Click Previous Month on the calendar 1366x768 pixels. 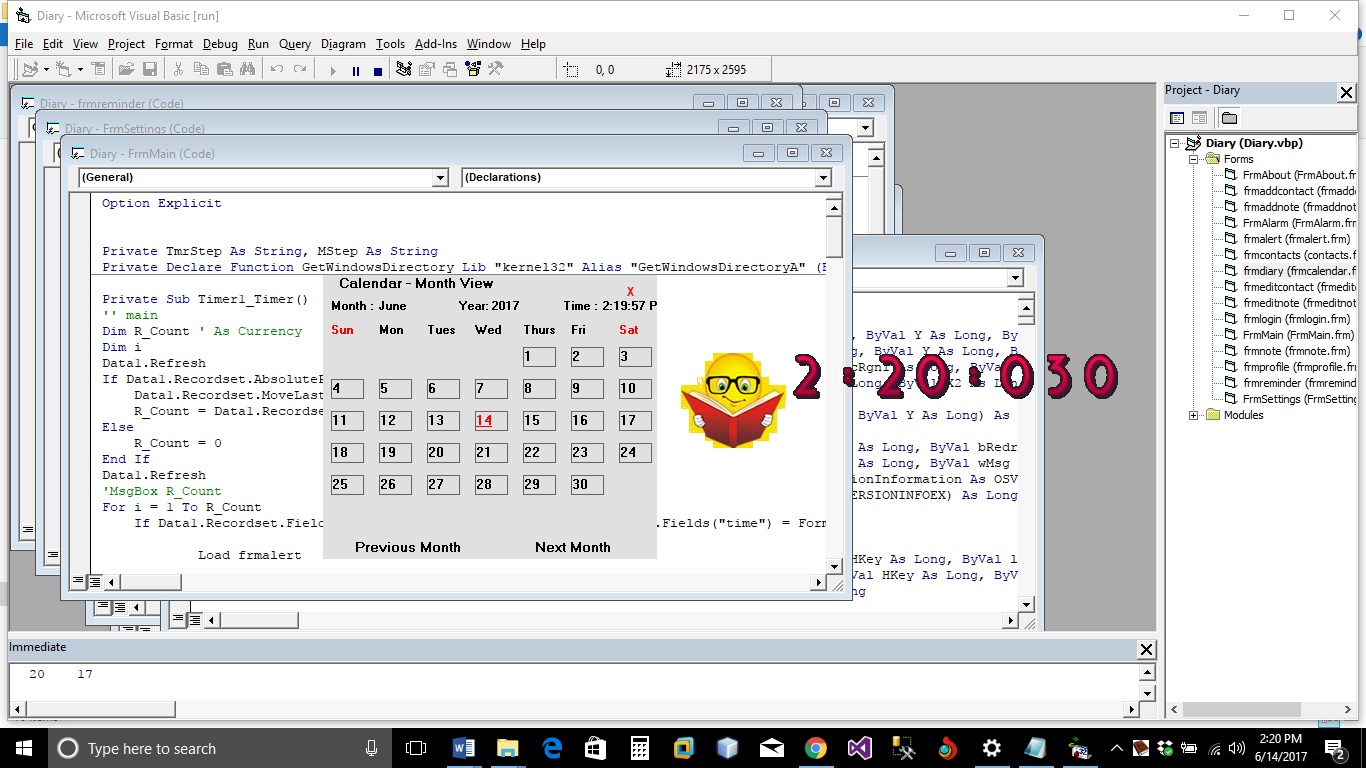click(407, 547)
